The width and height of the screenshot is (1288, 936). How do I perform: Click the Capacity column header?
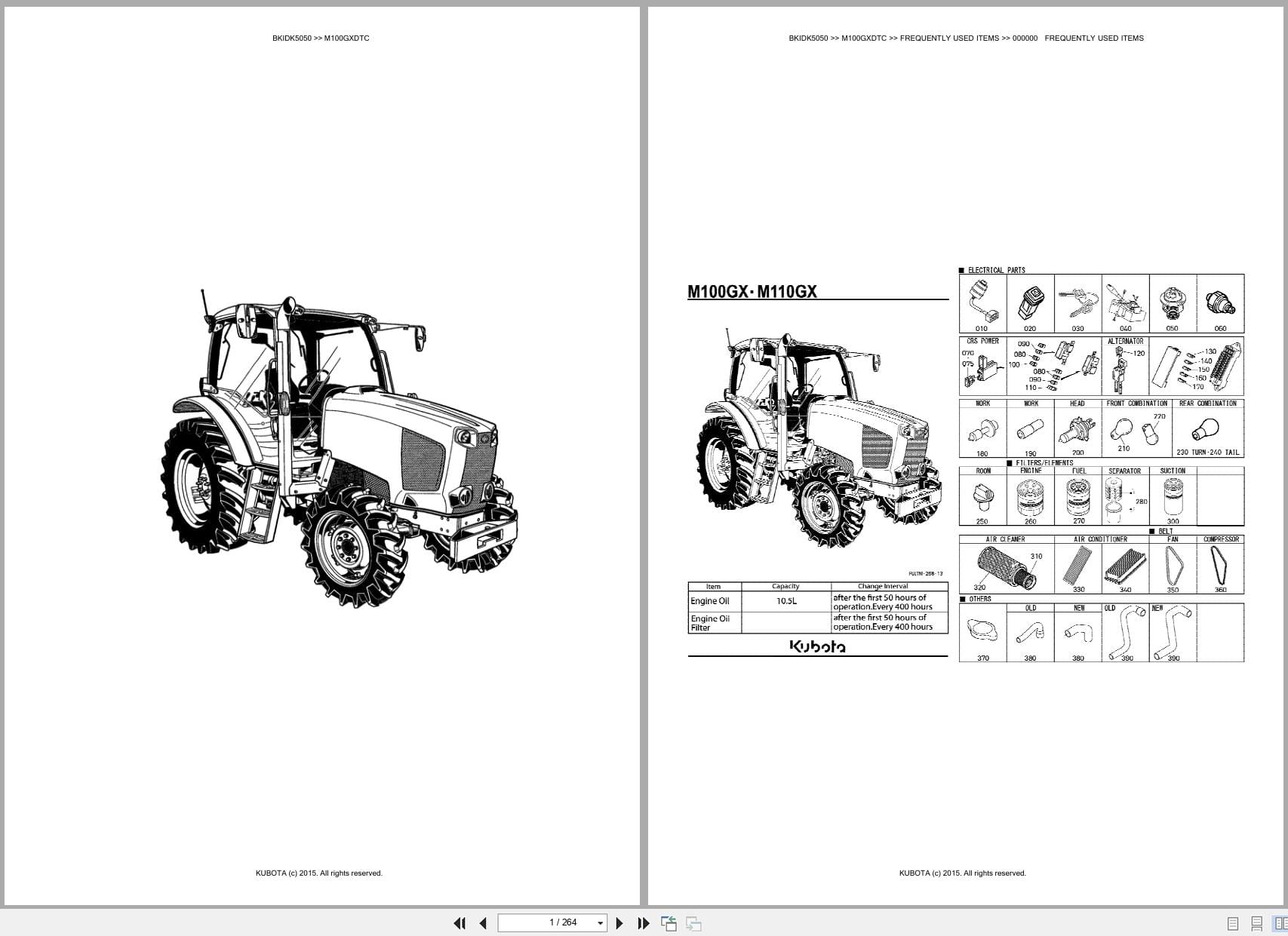point(785,586)
